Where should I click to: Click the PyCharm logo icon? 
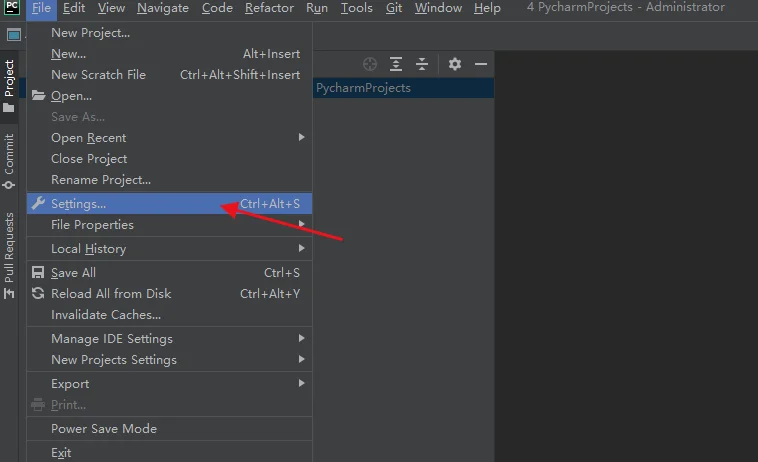[x=12, y=7]
